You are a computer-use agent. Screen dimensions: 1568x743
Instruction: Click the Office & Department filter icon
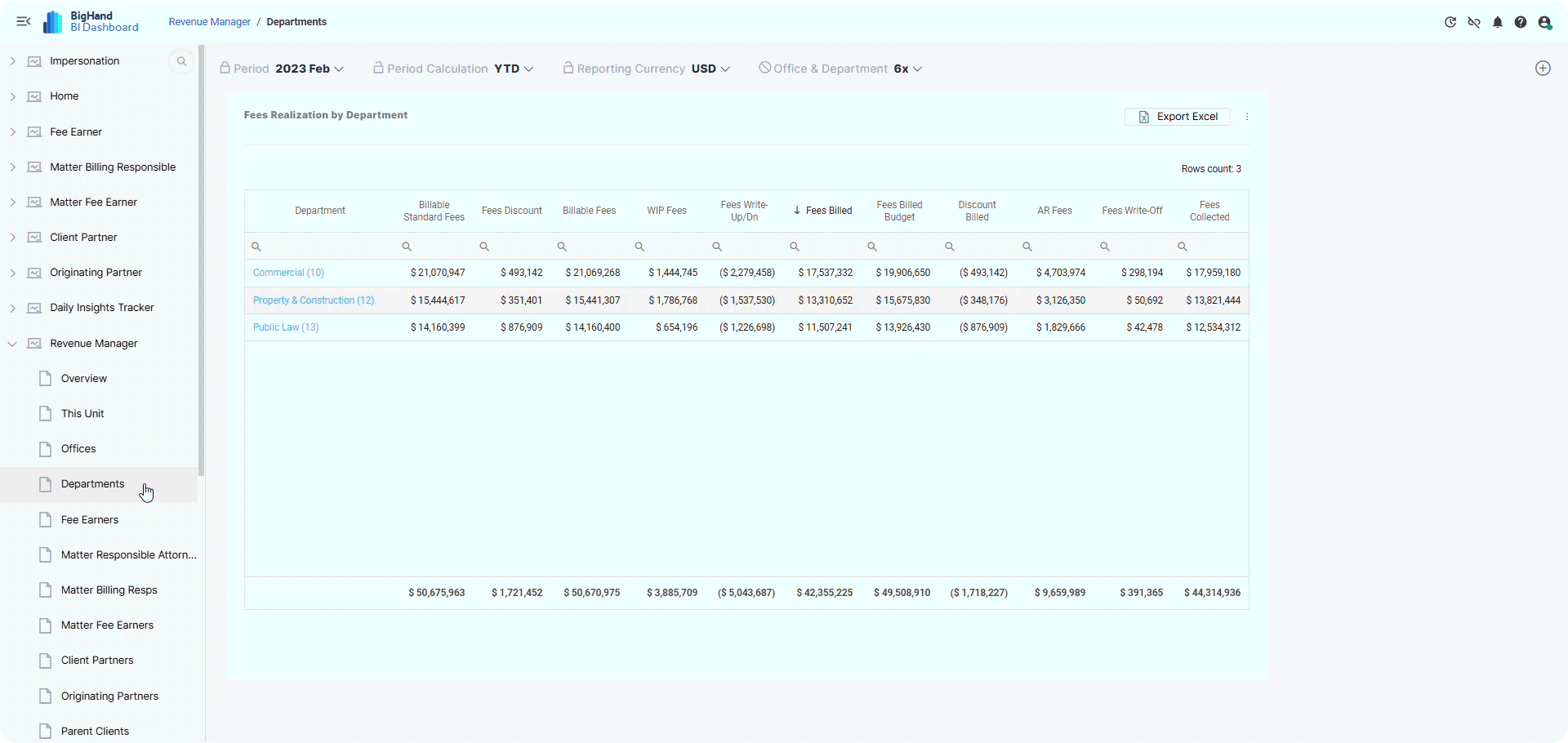(764, 68)
